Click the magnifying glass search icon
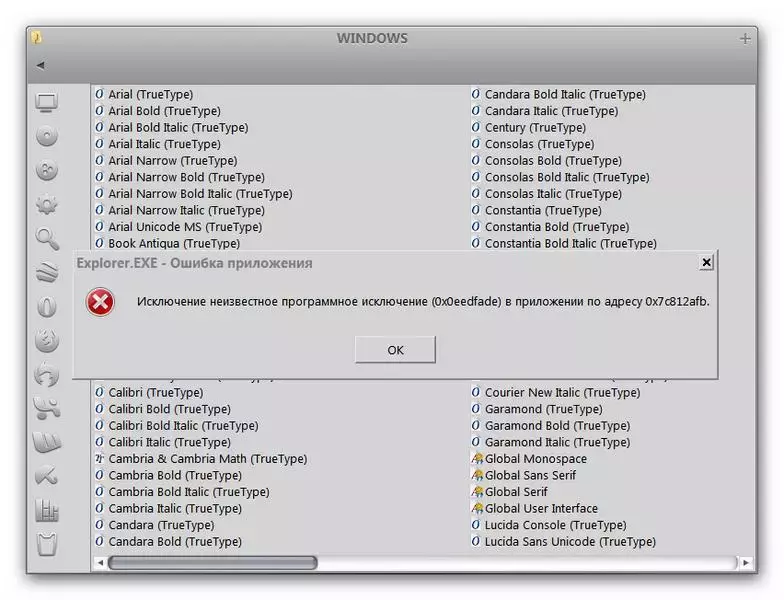784x600 pixels. click(x=48, y=238)
